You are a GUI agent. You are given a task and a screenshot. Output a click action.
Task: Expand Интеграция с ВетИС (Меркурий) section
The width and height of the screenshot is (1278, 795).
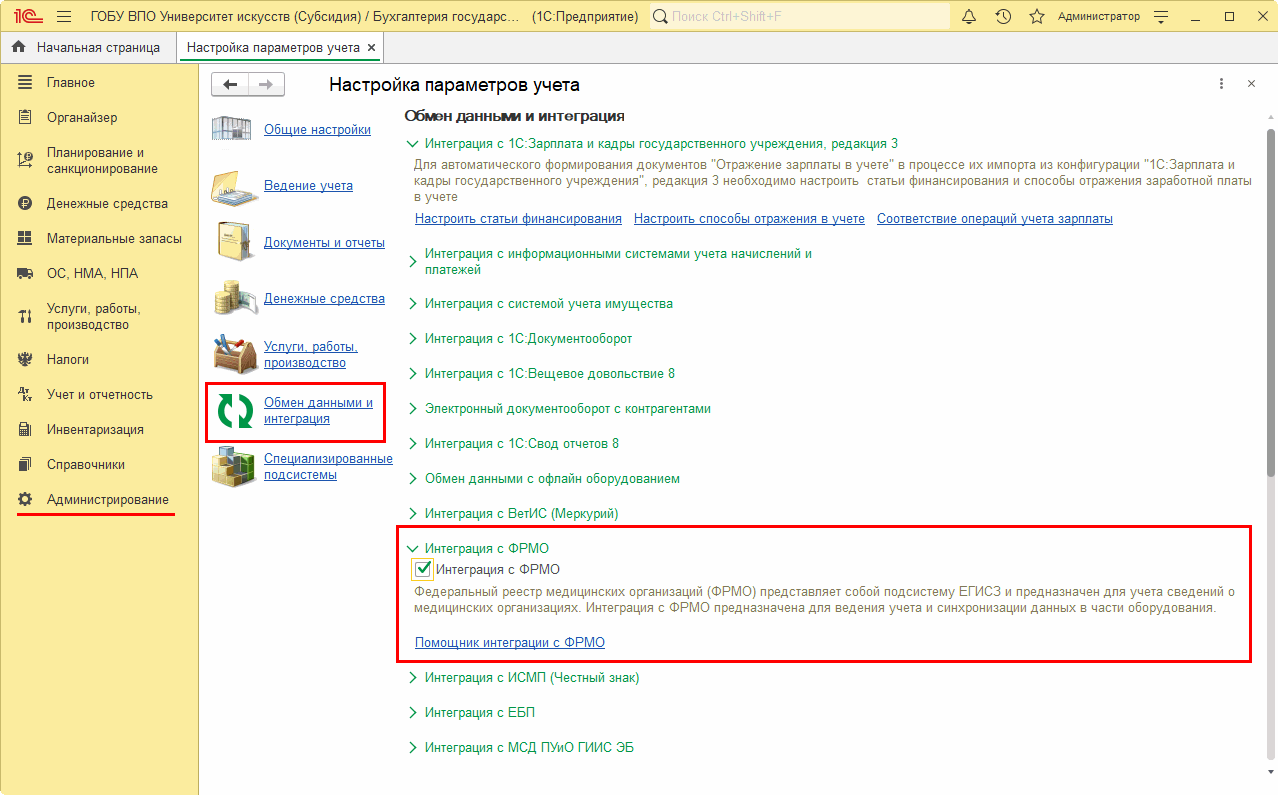(412, 514)
